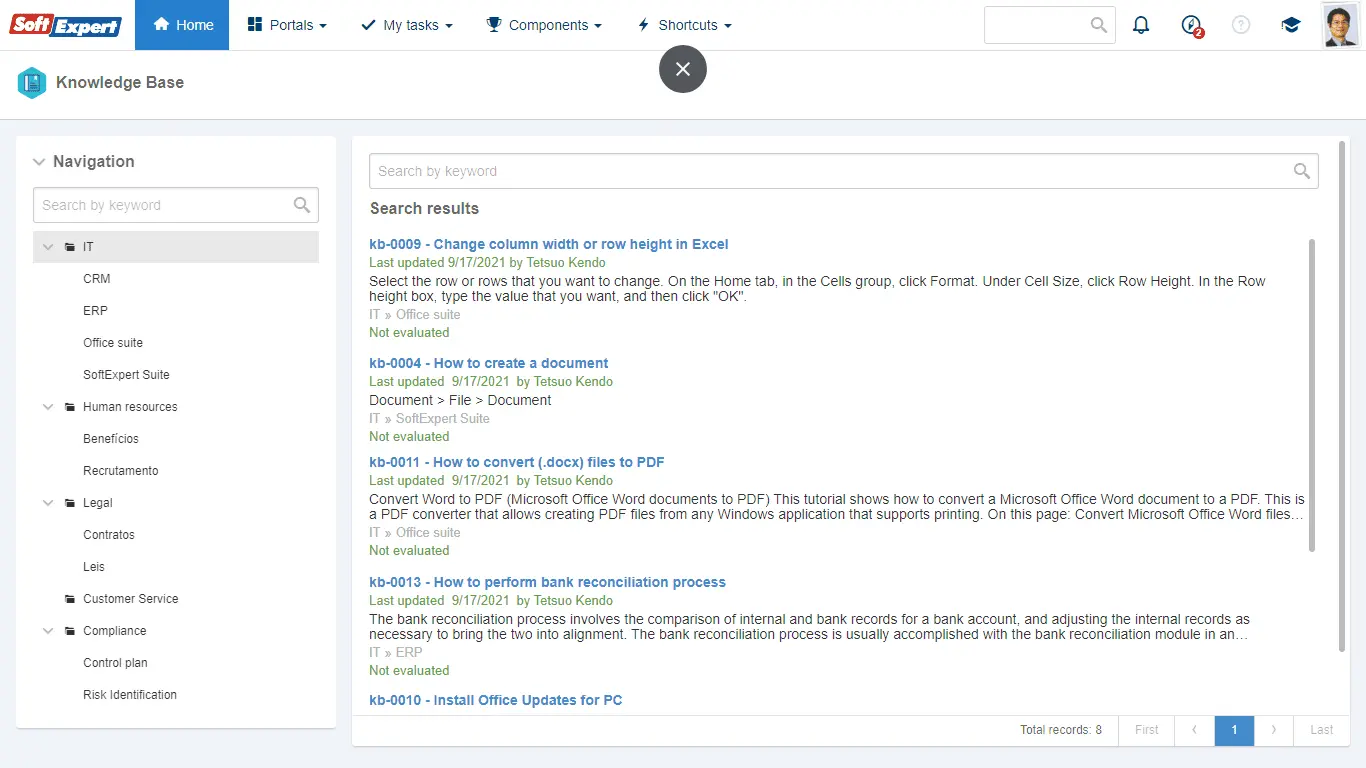Click the Knowledge Base hexagon icon
1366x768 pixels.
pos(31,83)
